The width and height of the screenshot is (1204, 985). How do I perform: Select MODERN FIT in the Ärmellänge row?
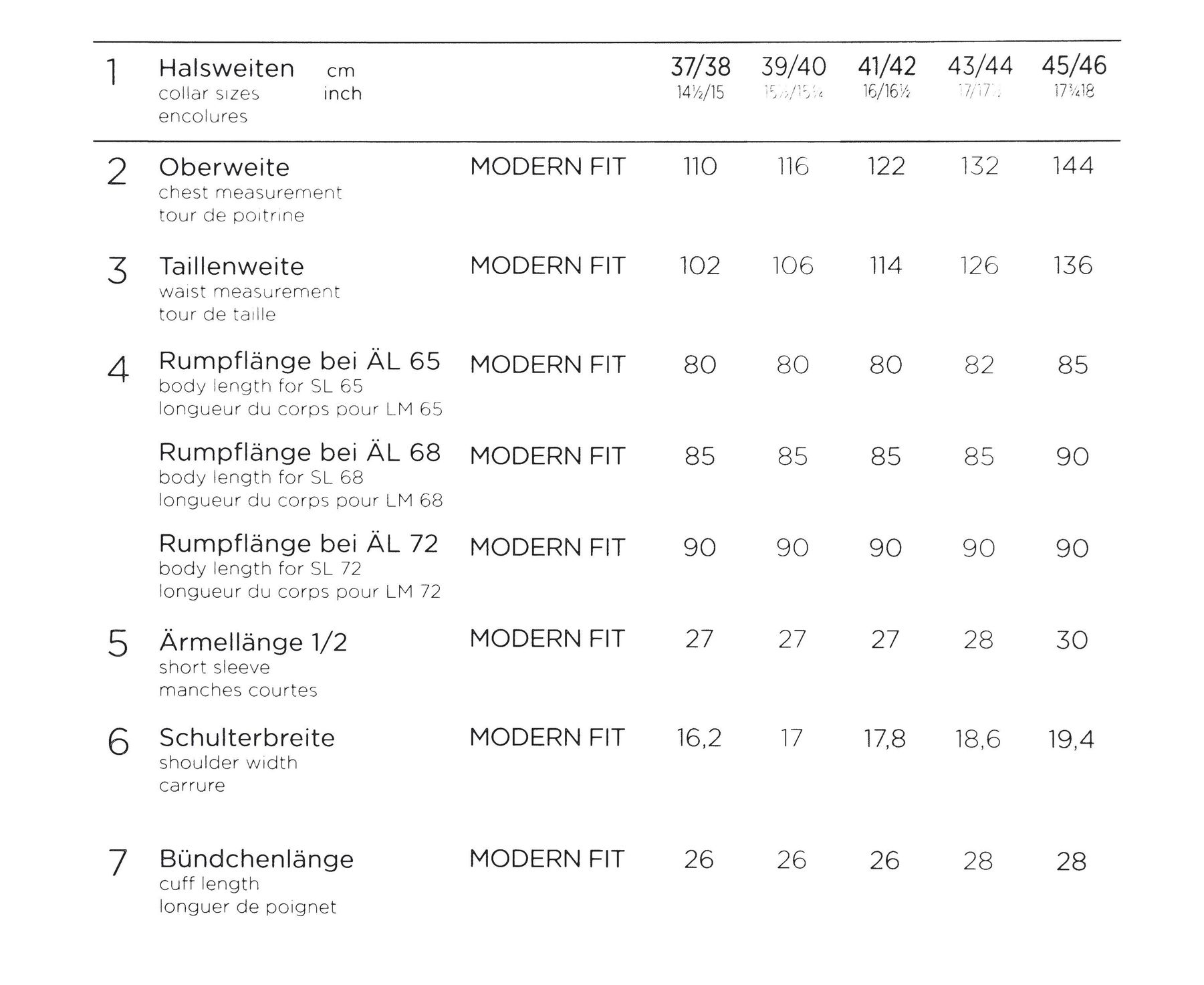pyautogui.click(x=547, y=639)
